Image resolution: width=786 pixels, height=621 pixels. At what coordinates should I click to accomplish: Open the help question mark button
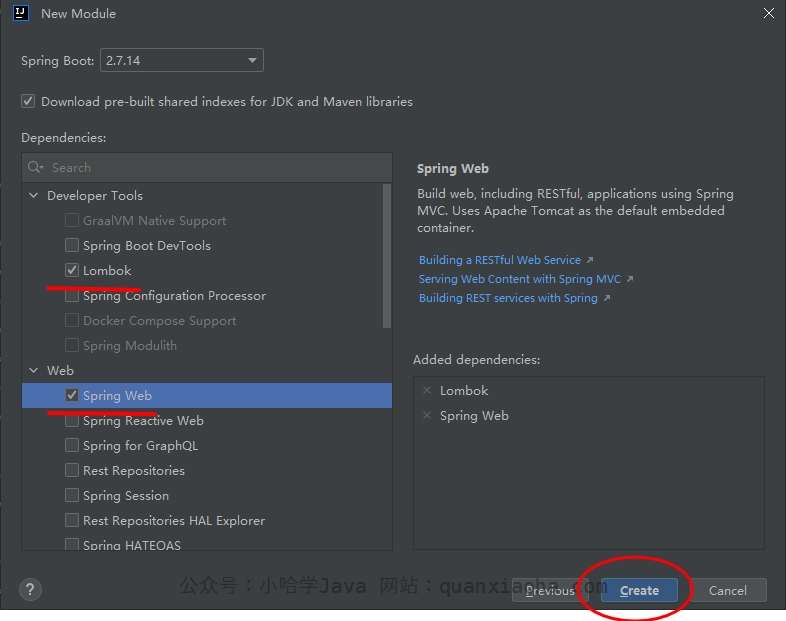coord(30,589)
